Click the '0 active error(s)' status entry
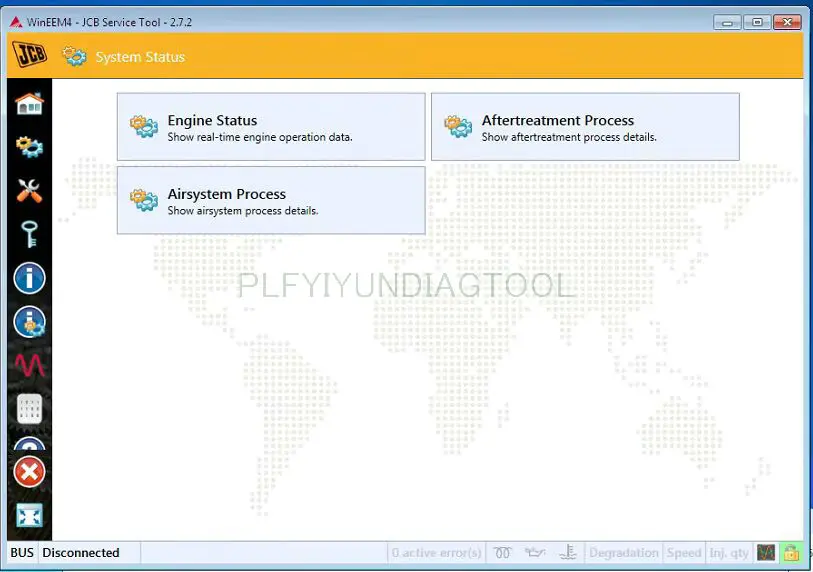Image resolution: width=813 pixels, height=572 pixels. pos(437,553)
